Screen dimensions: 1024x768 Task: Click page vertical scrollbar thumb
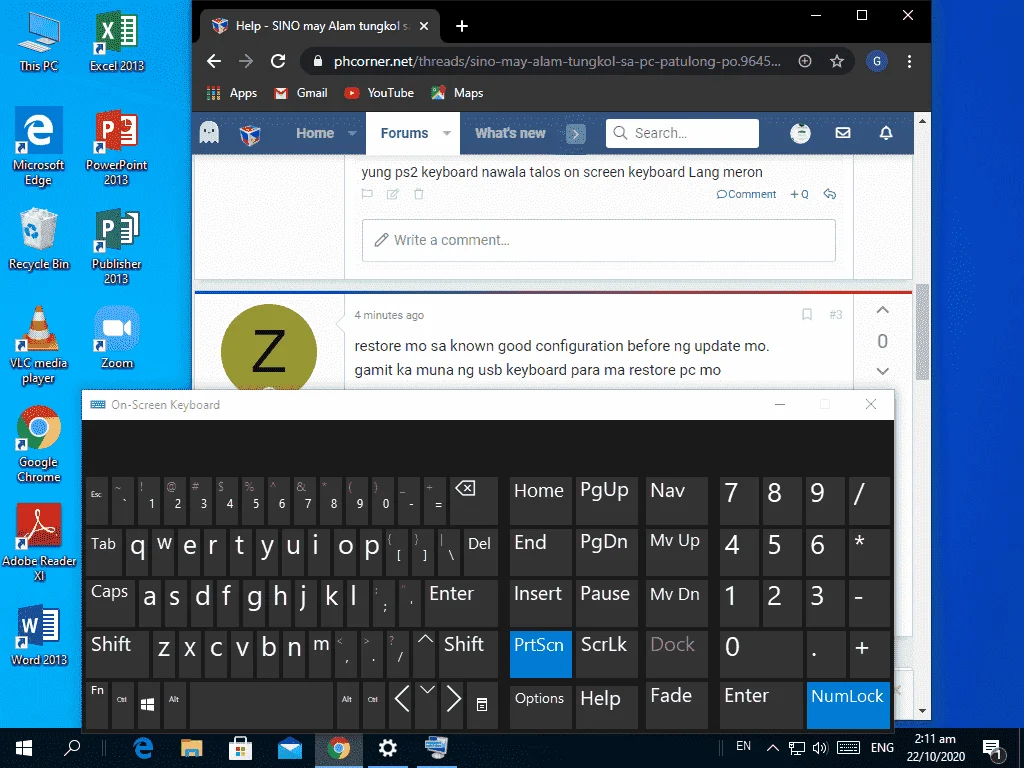922,332
